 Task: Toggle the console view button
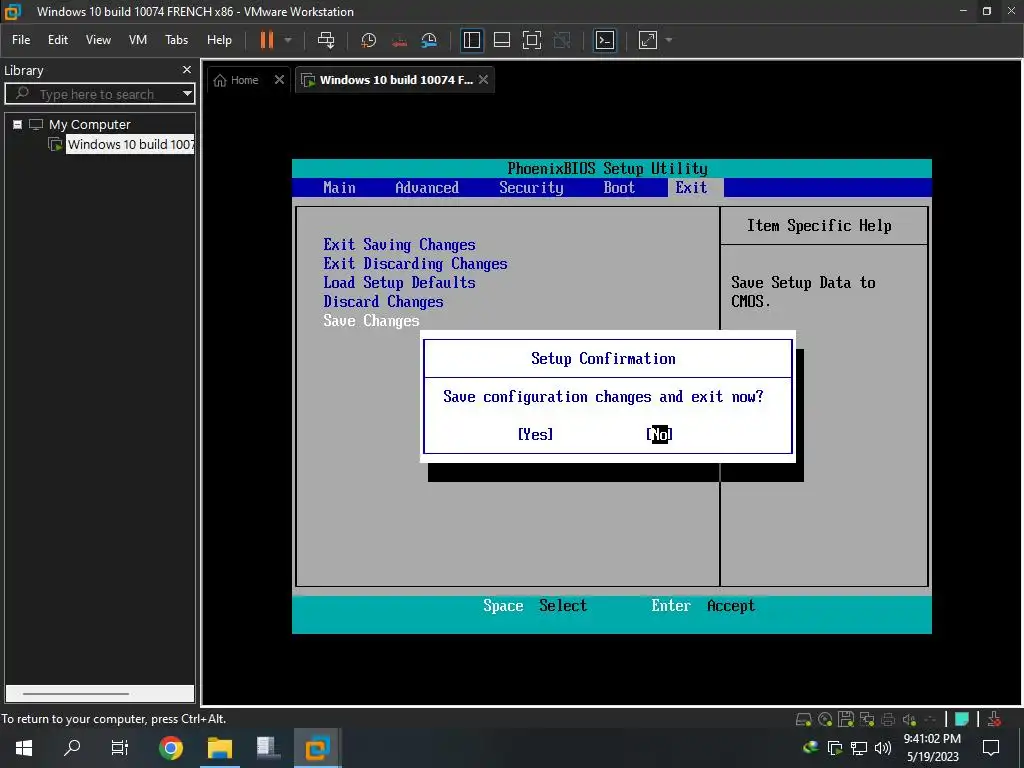(605, 40)
